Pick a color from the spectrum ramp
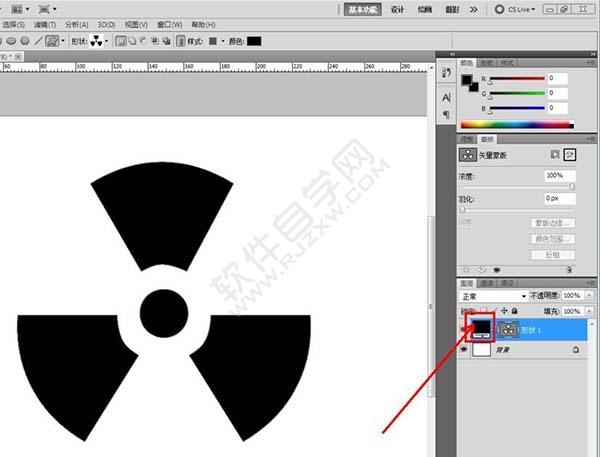600x457 pixels. pos(515,124)
